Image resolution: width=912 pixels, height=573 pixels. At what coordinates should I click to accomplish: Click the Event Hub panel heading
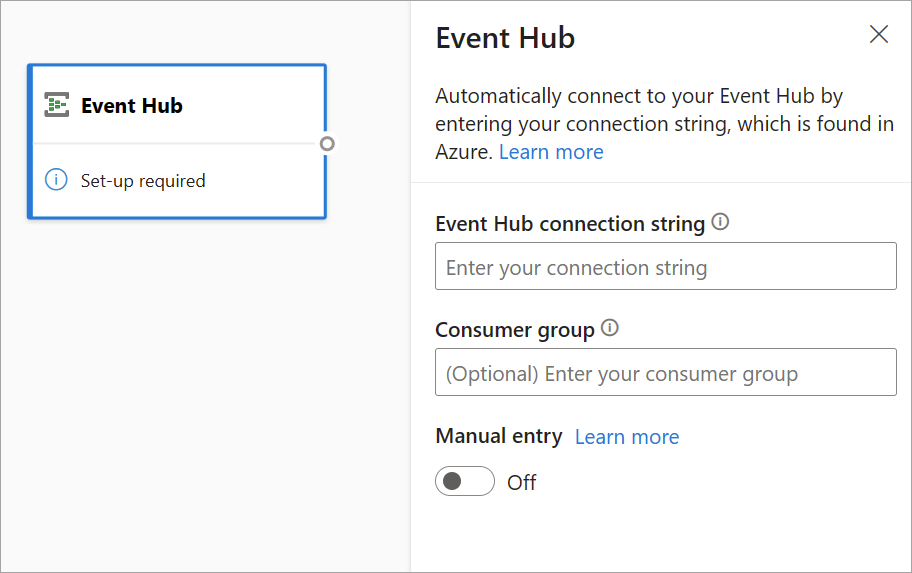[x=505, y=38]
